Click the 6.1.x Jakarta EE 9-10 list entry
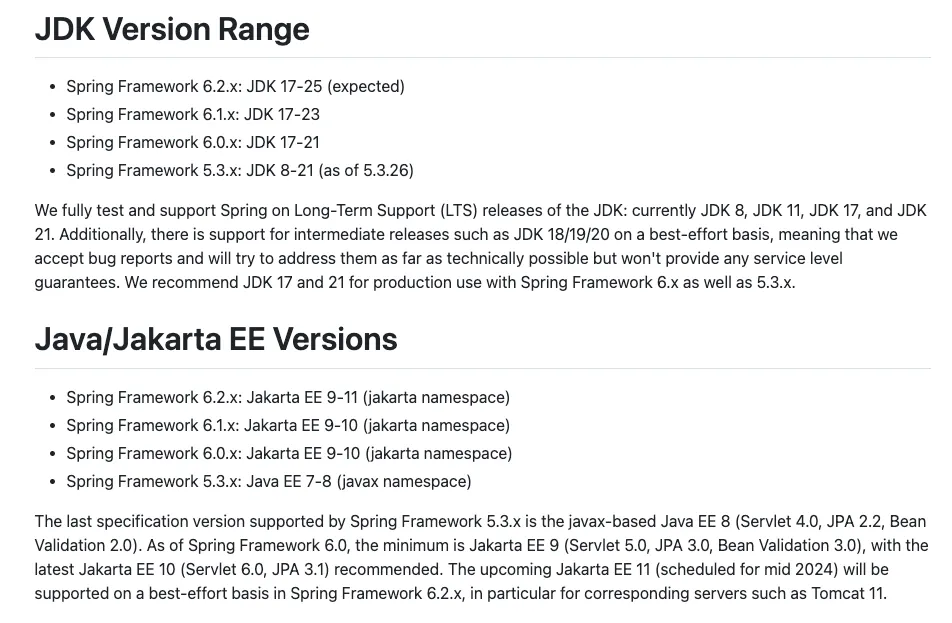This screenshot has height=623, width=952. pyautogui.click(x=288, y=426)
